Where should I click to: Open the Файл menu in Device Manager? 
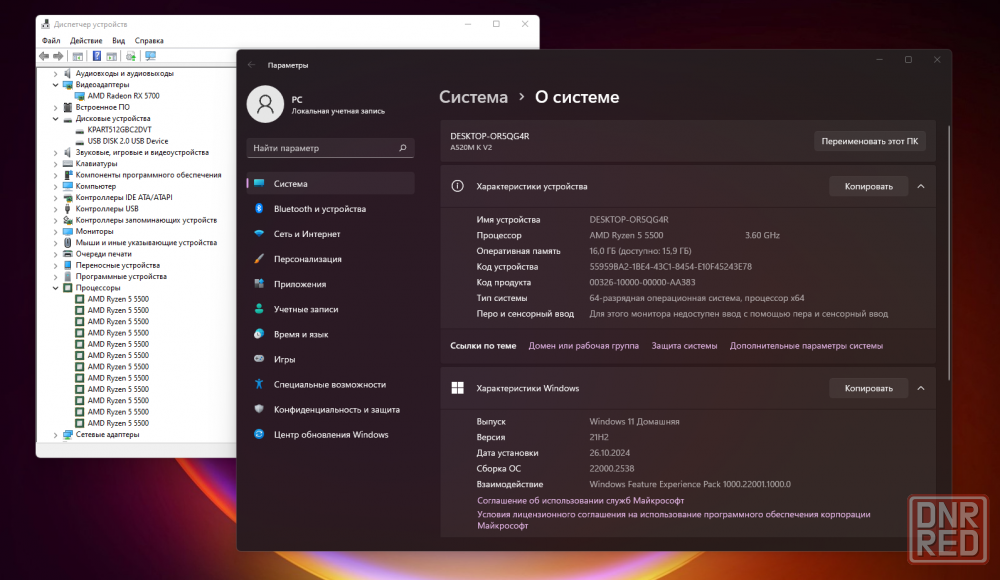[51, 40]
